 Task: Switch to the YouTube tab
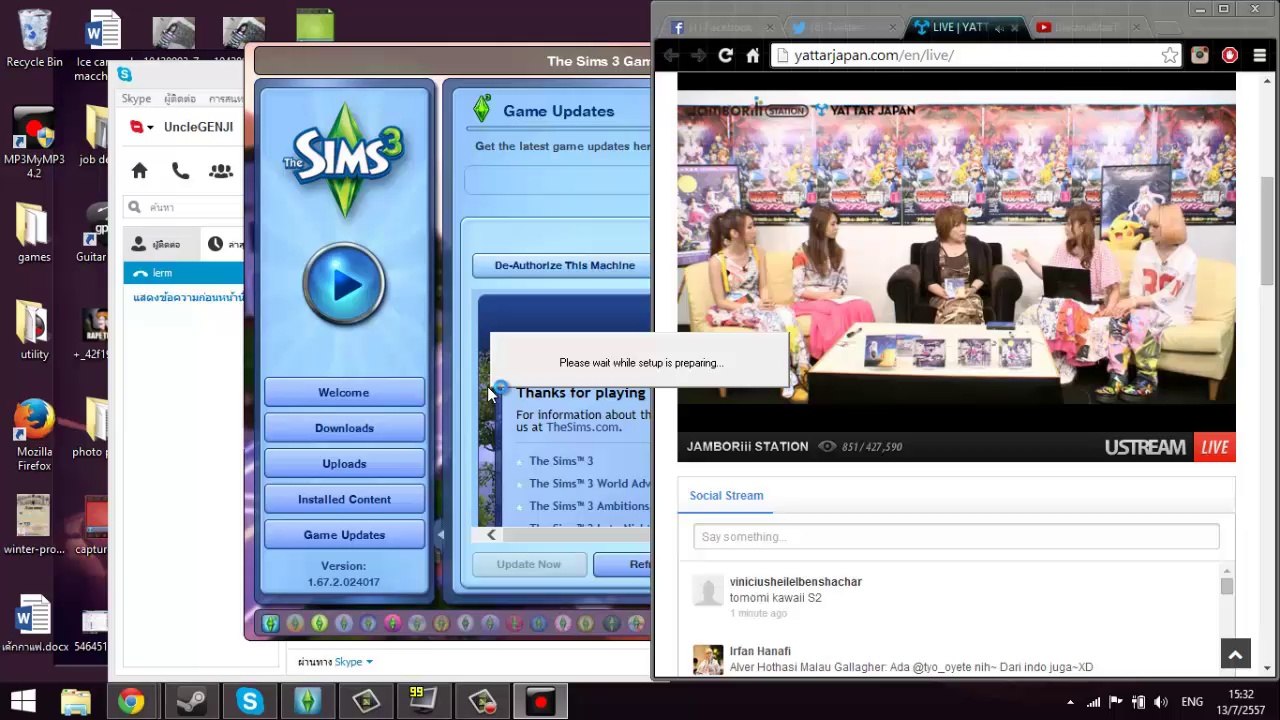(x=1084, y=27)
